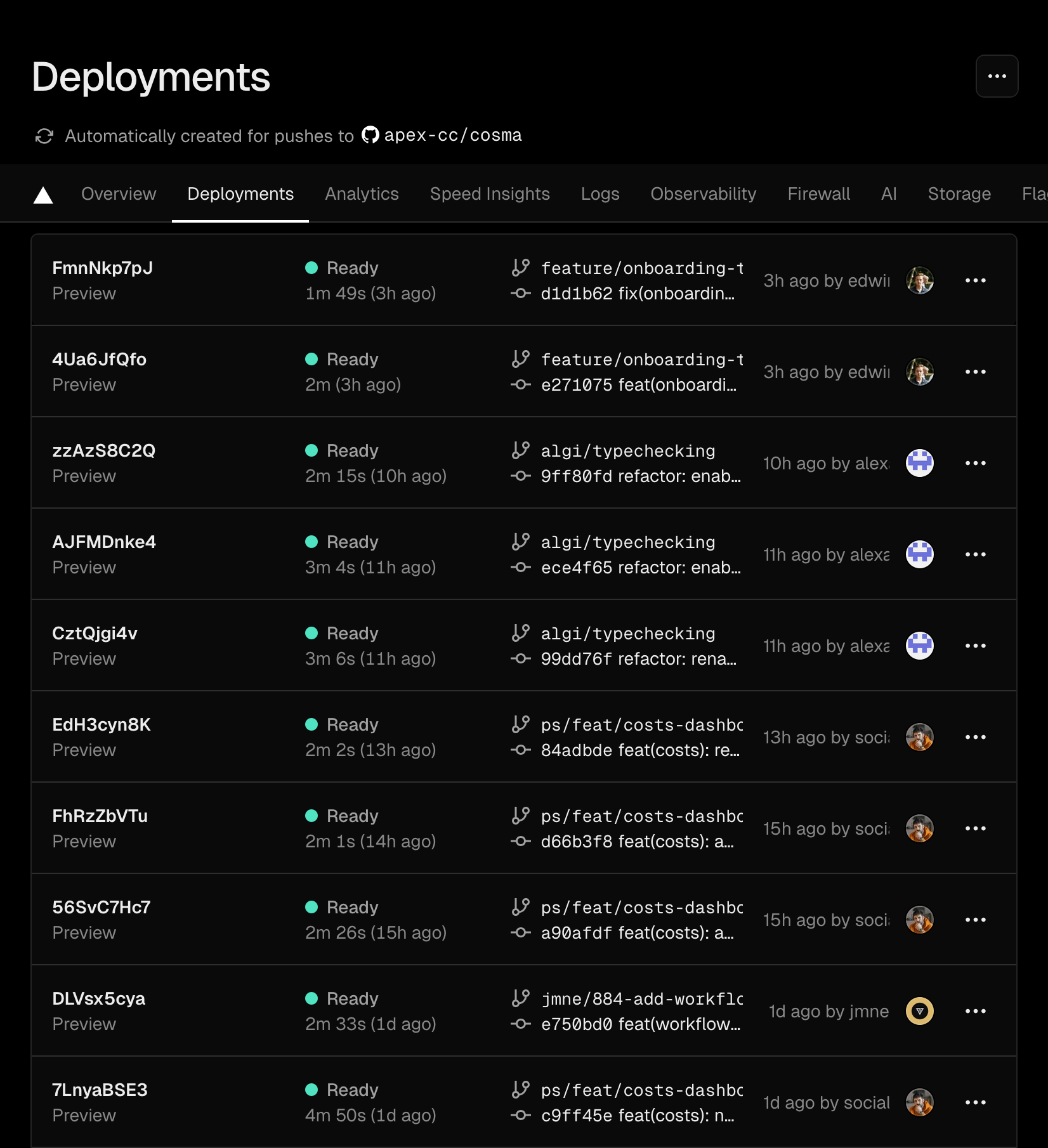Click branch icon on zzAzS8C2Q row

520,450
